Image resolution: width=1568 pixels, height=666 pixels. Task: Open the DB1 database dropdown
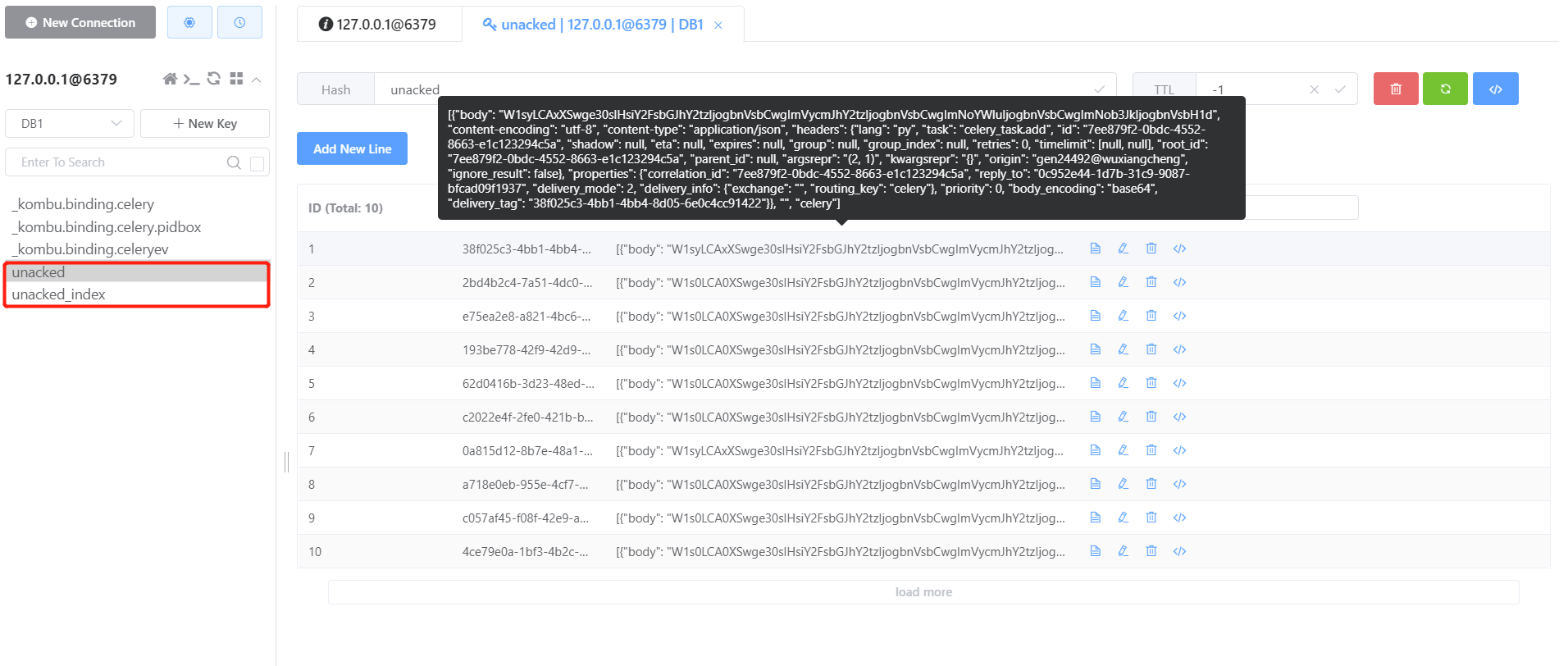click(70, 123)
